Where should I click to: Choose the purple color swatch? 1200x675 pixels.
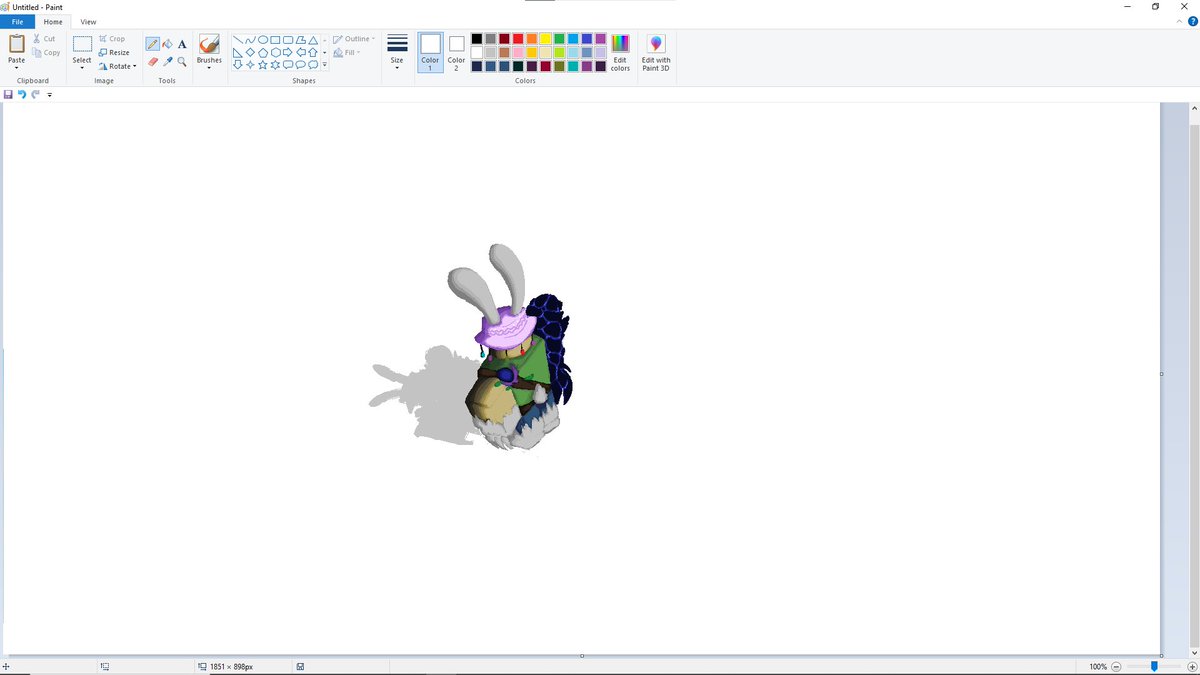[601, 39]
